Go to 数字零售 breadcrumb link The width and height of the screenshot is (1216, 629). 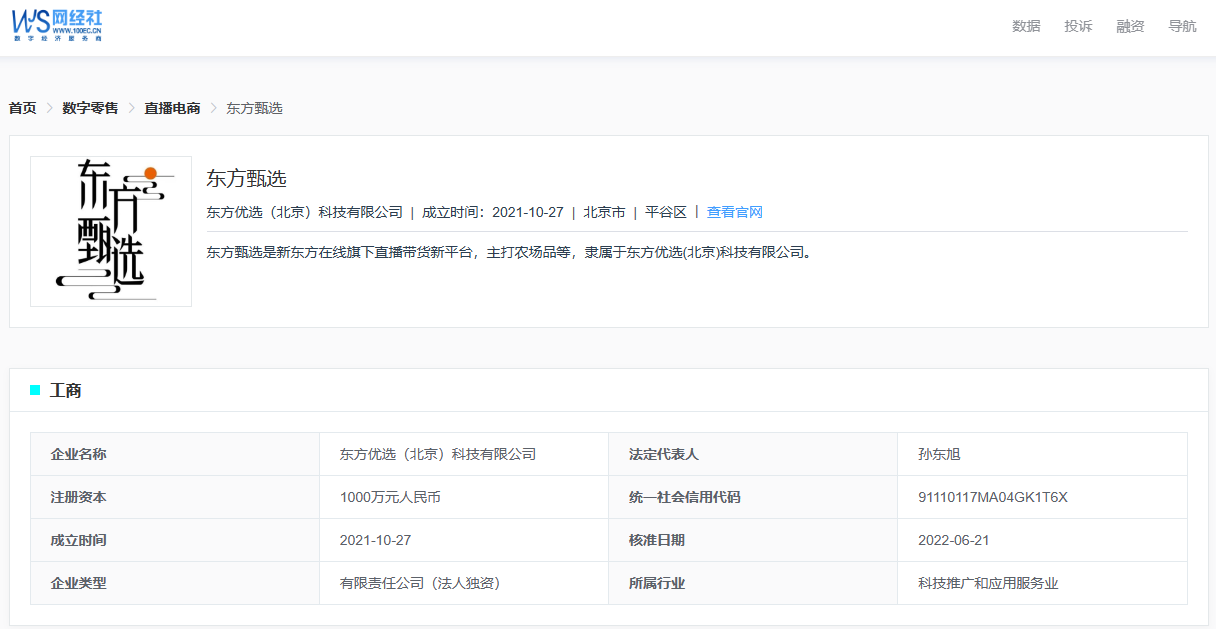tap(90, 108)
